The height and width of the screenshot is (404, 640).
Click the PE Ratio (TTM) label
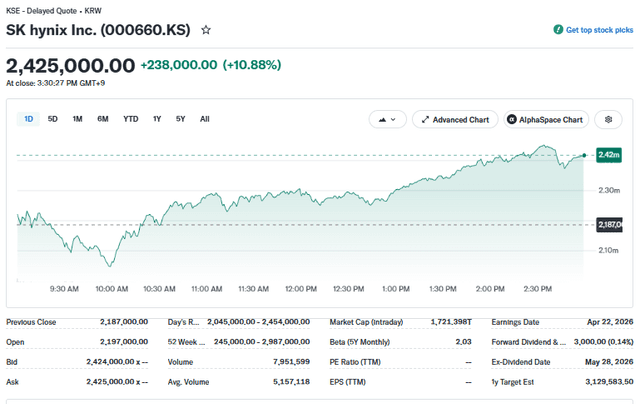(x=355, y=362)
